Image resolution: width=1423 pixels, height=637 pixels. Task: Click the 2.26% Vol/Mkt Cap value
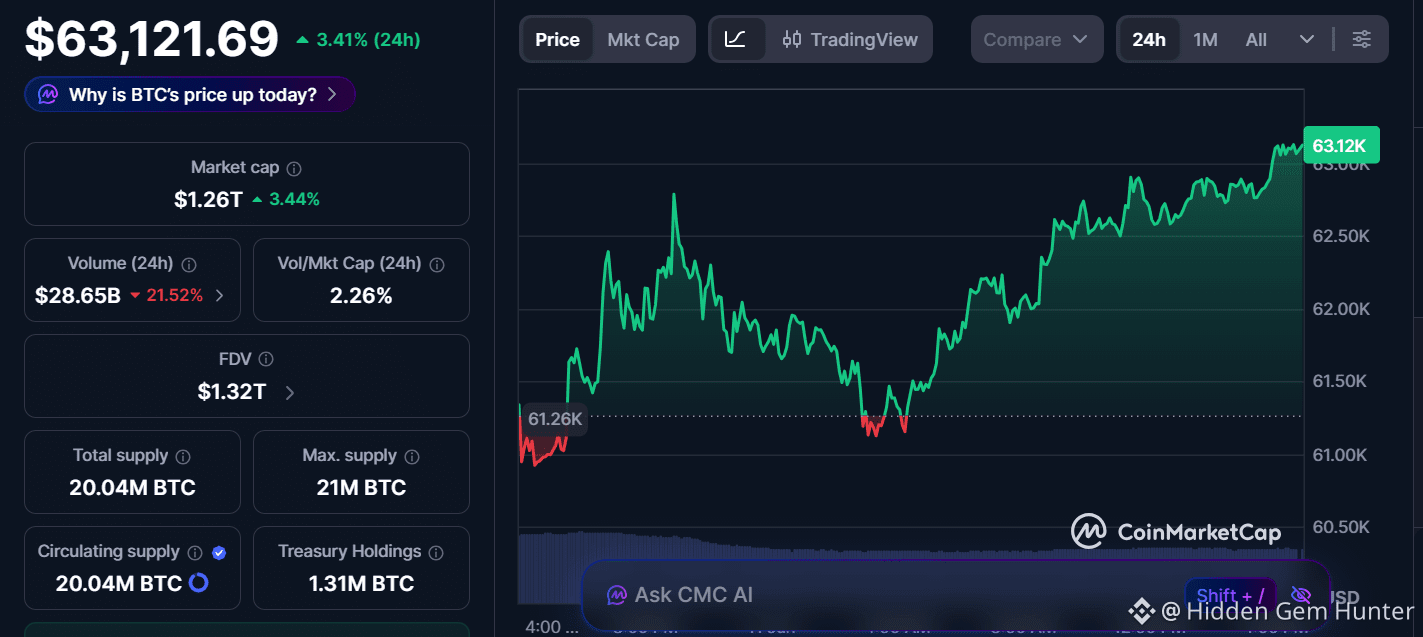(361, 296)
